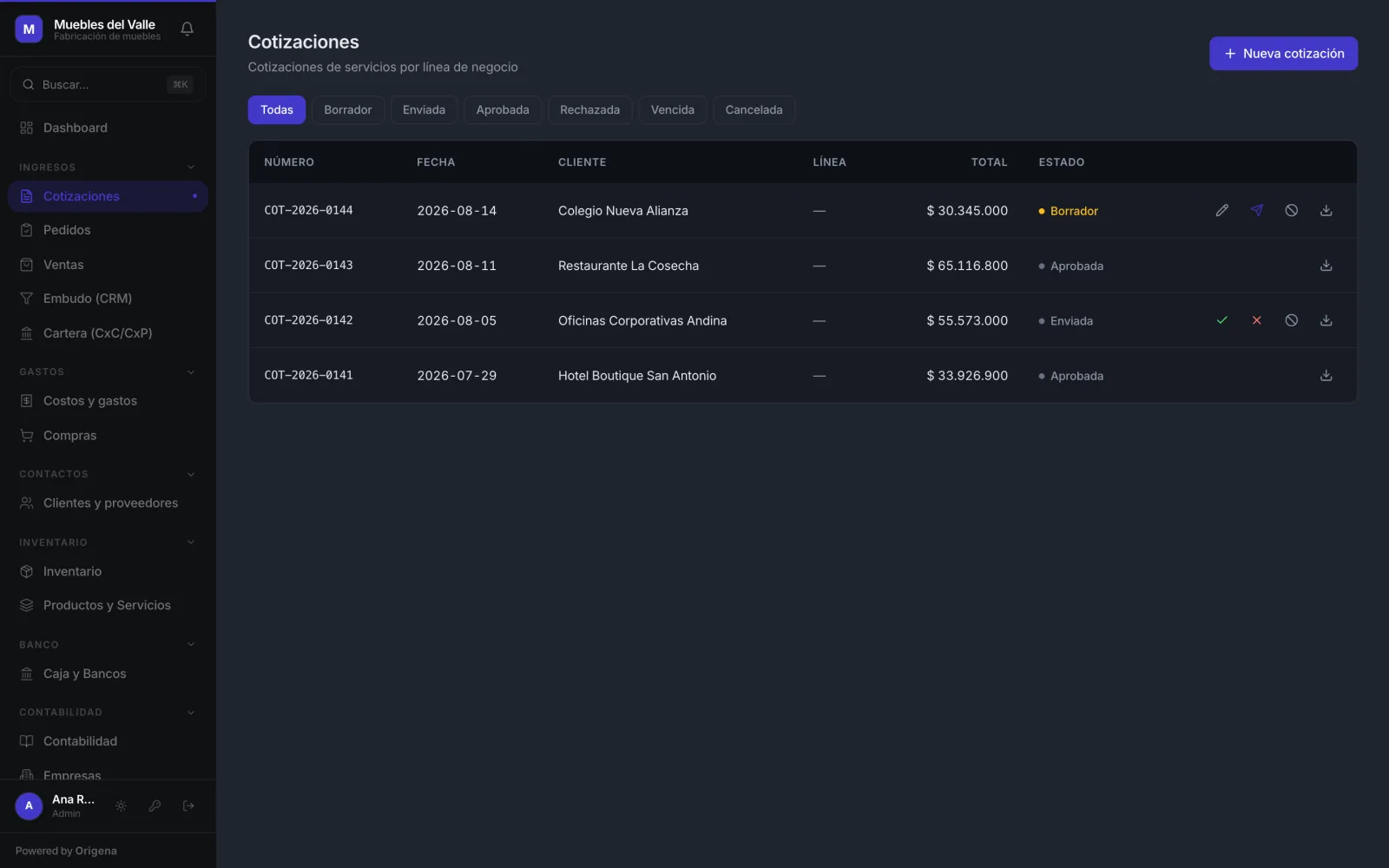Filter by Borrador status

(x=348, y=109)
